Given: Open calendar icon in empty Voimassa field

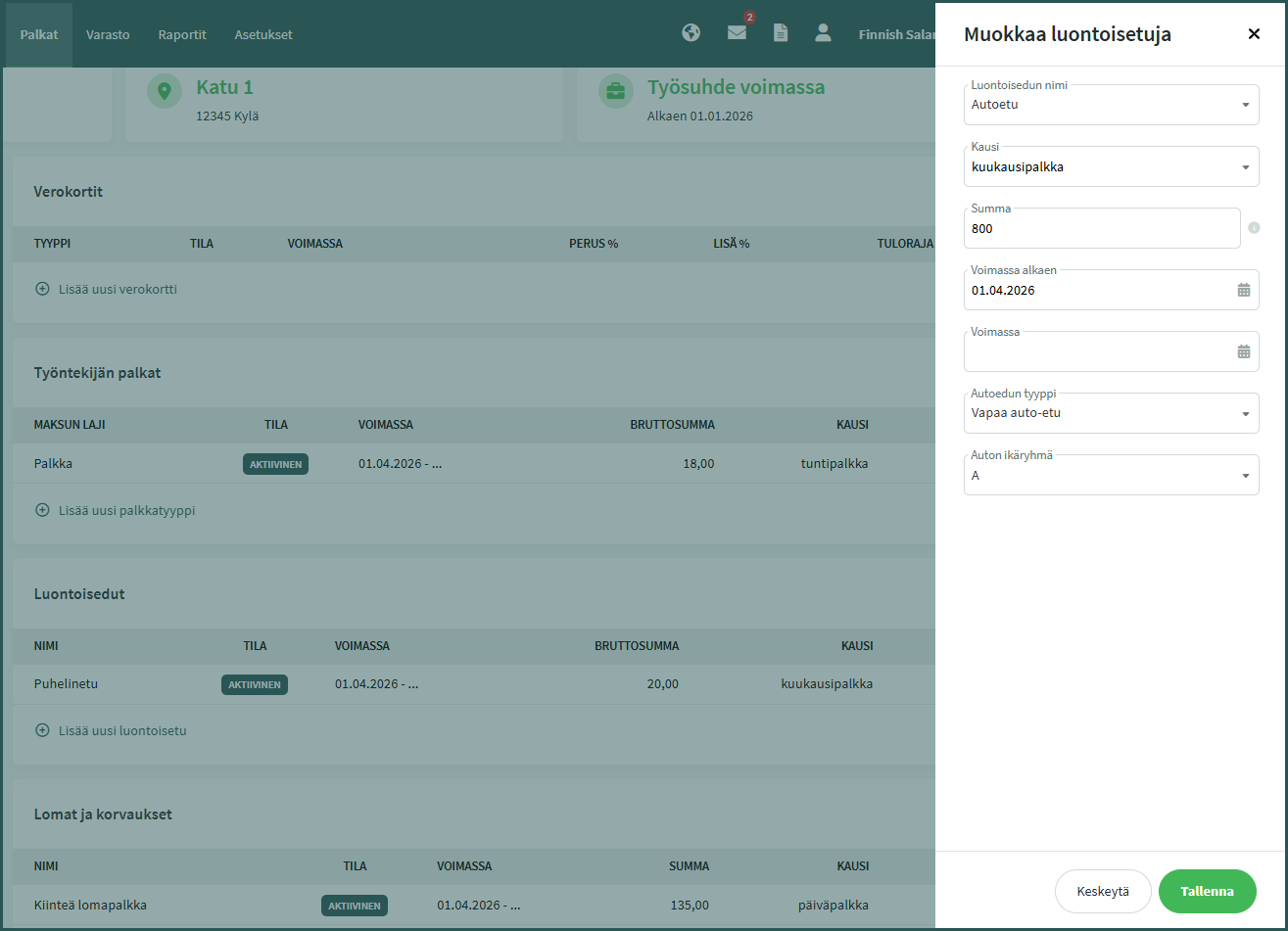Looking at the screenshot, I should [x=1244, y=351].
